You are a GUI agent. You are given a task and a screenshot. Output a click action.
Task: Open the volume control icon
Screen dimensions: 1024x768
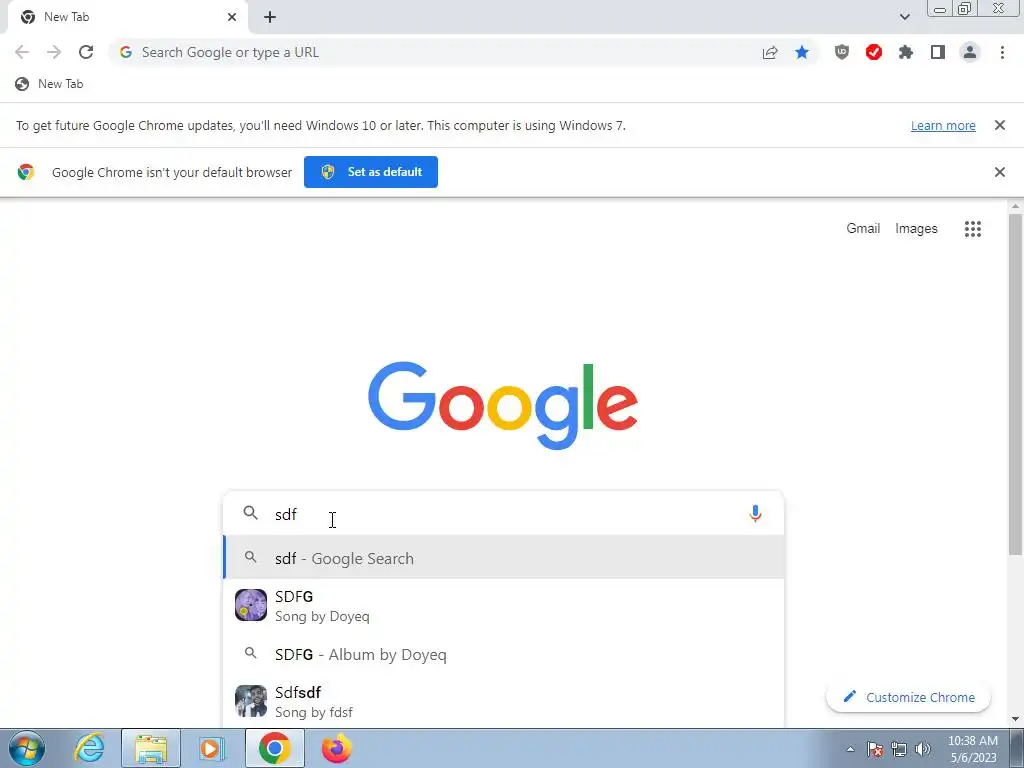tap(923, 749)
